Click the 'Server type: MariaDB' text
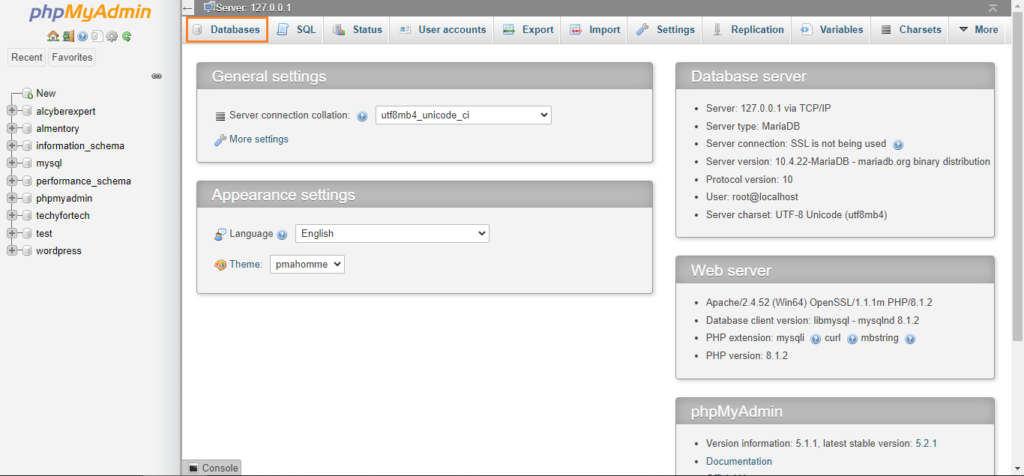1024x476 pixels. (x=753, y=126)
